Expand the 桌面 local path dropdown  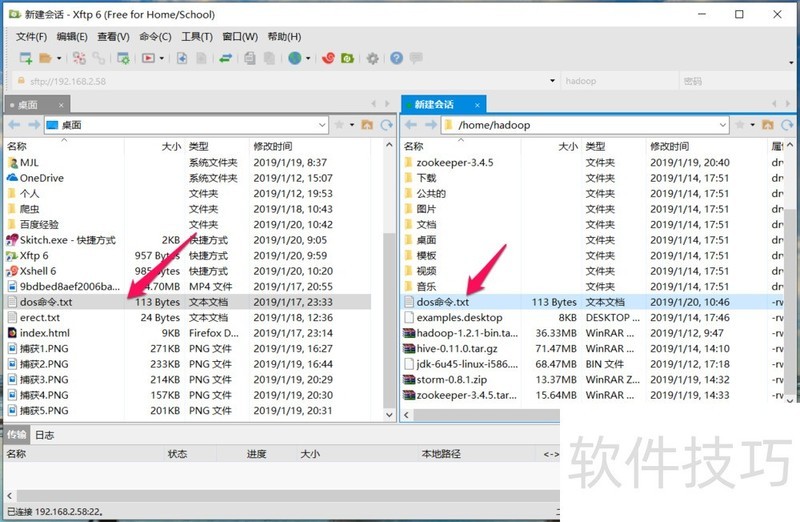322,125
